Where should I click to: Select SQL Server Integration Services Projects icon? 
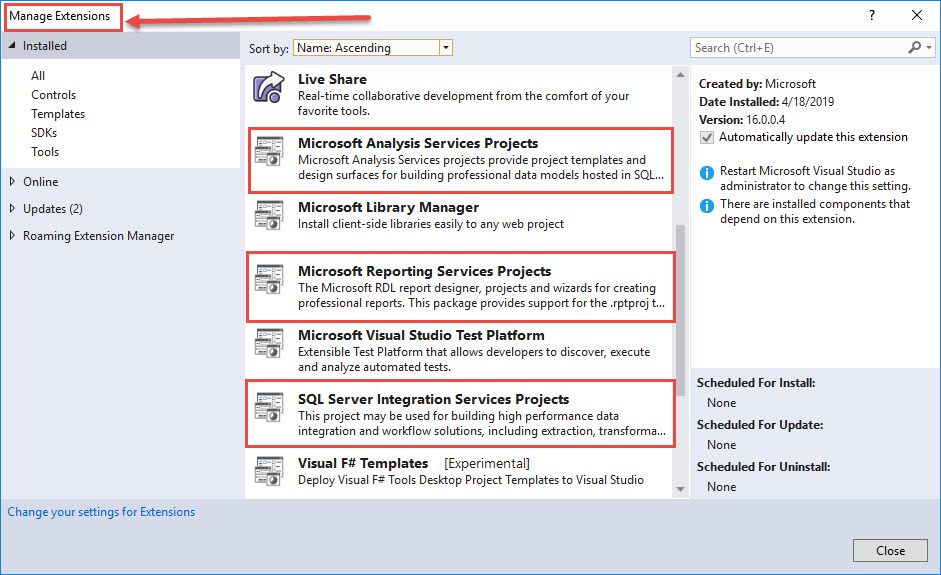(x=268, y=407)
